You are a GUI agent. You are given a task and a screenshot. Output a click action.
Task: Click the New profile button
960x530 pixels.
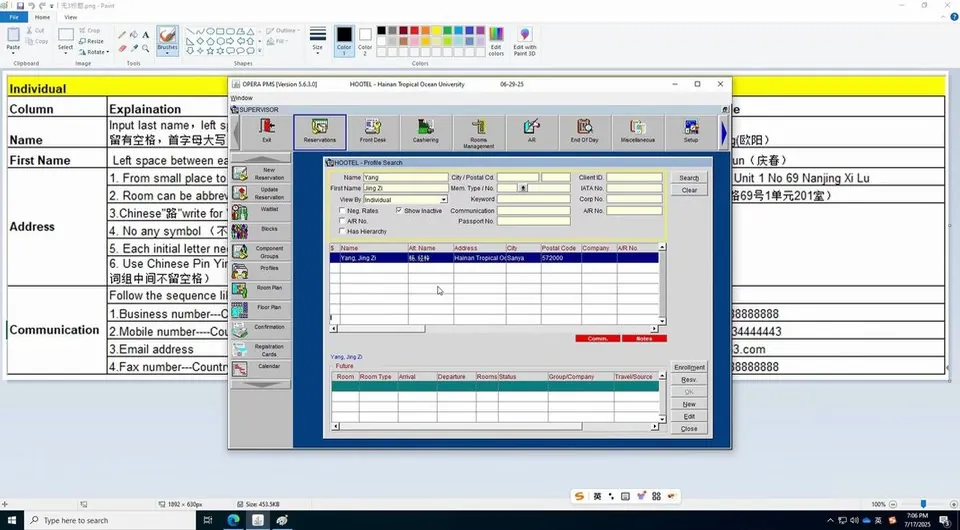689,404
